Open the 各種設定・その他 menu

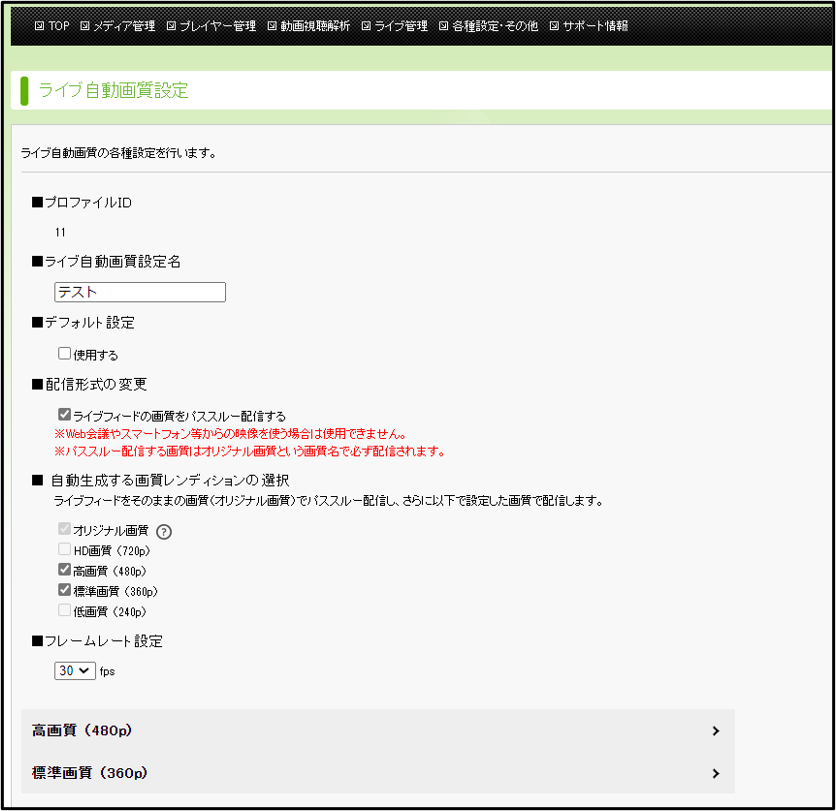(x=488, y=26)
